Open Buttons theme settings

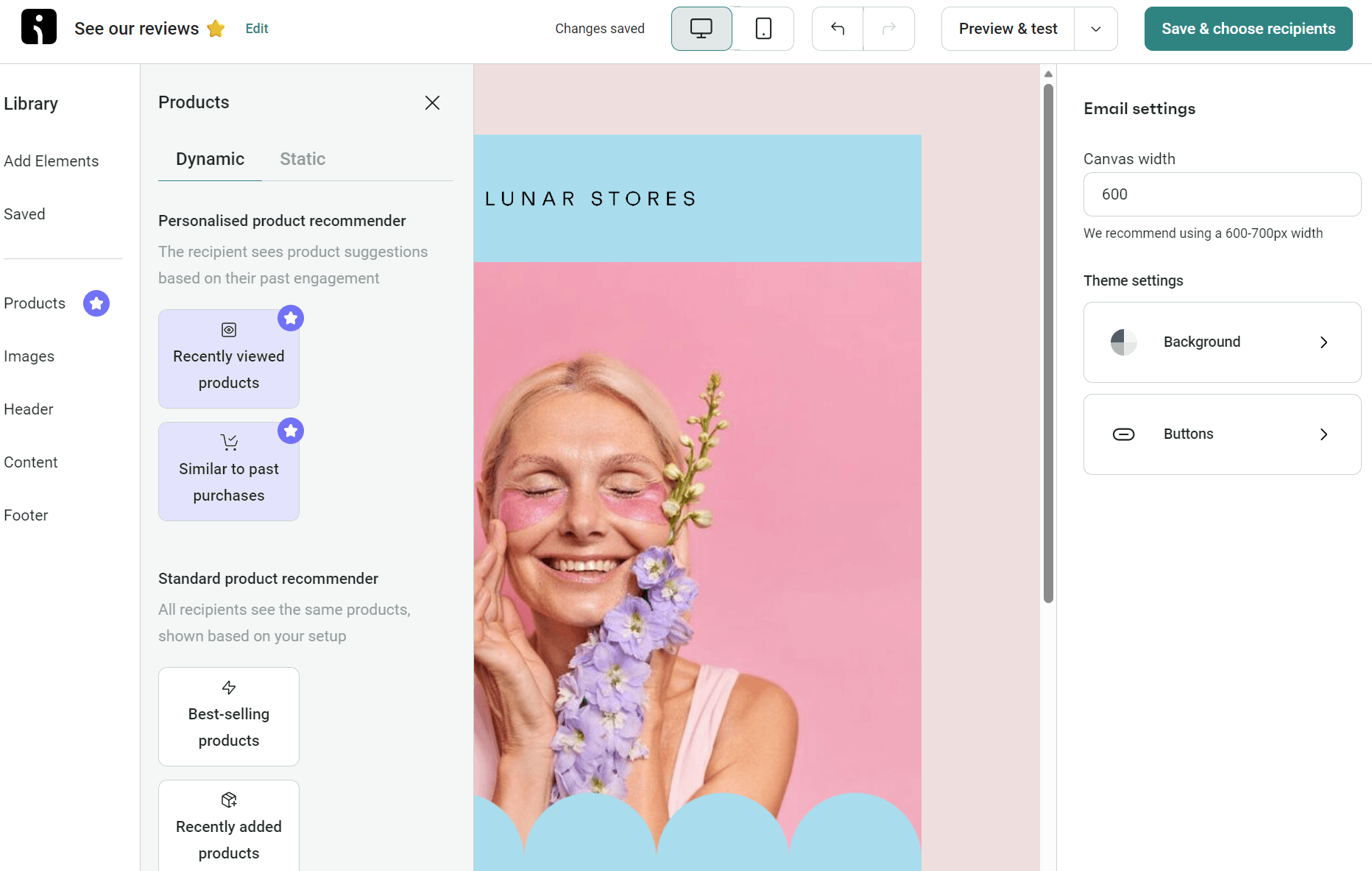coord(1222,434)
